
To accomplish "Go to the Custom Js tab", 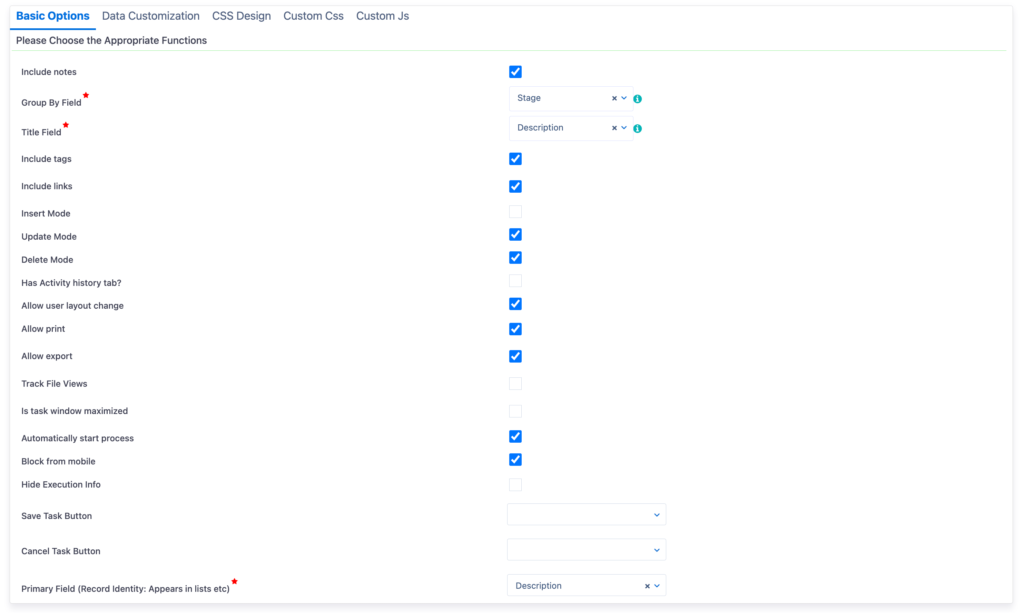I will [382, 15].
